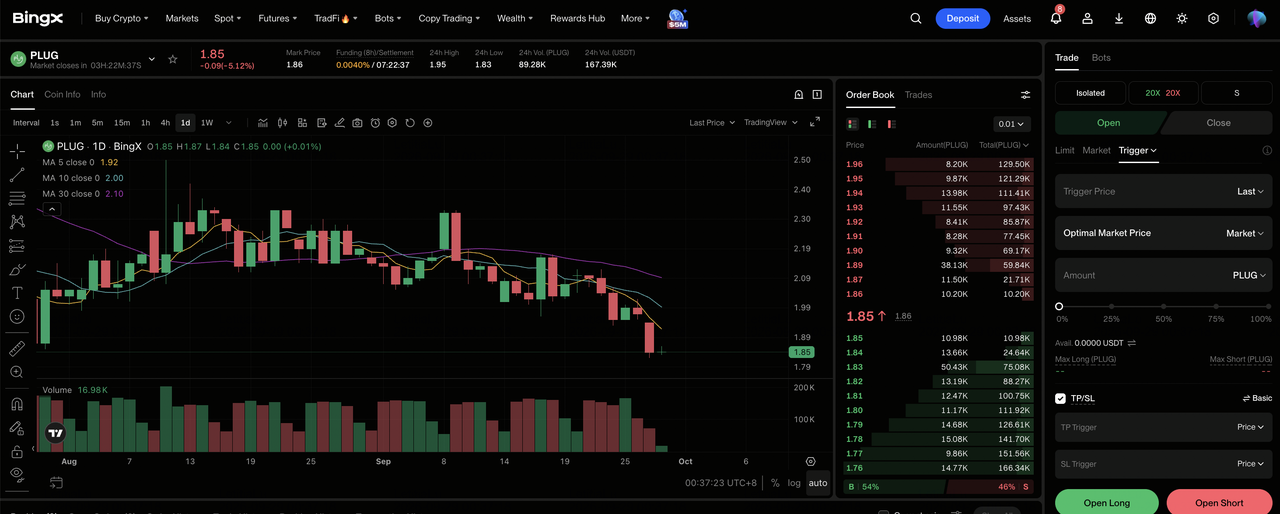
Task: Open order book settings sliders icon
Action: click(1025, 95)
